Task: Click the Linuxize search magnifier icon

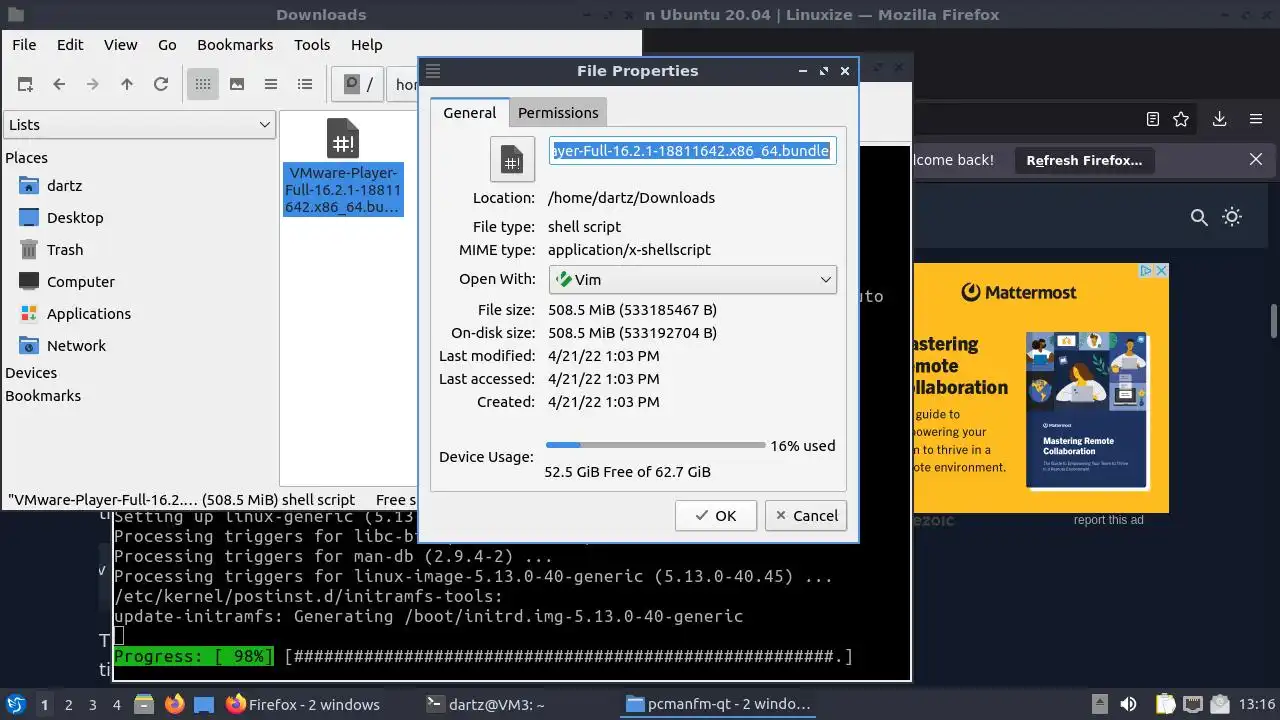Action: coord(1199,217)
